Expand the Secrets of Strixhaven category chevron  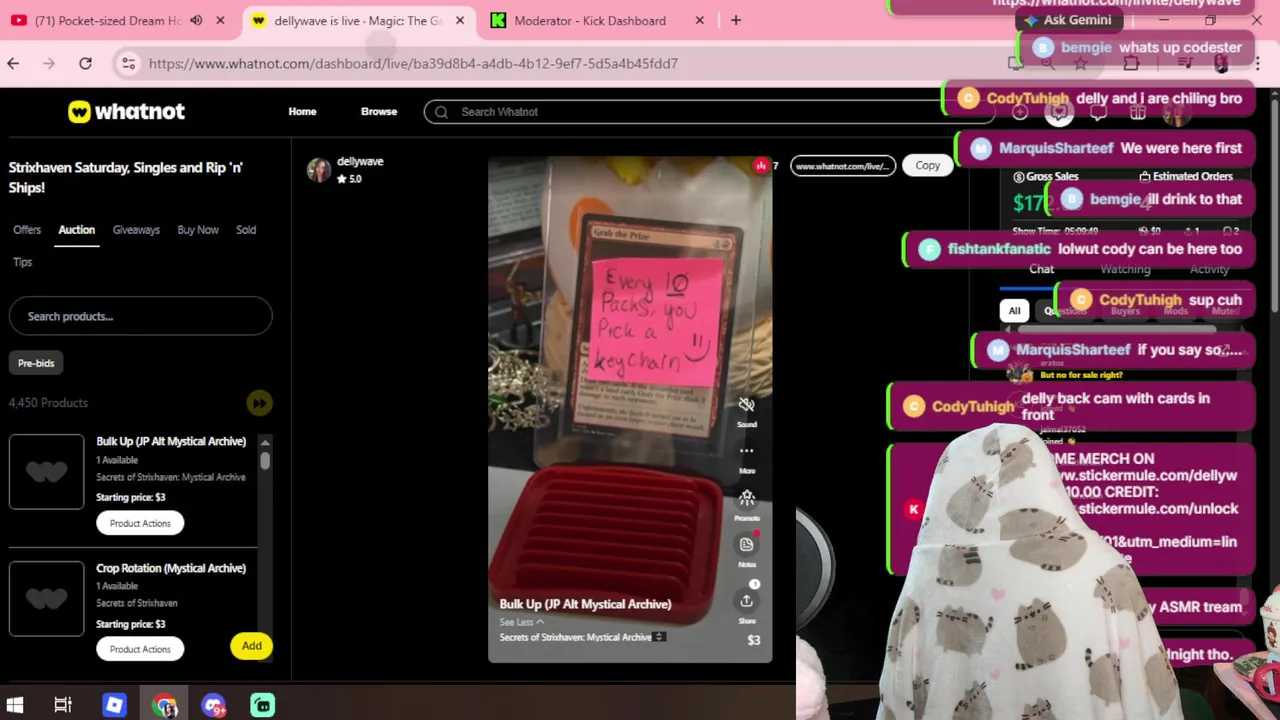pos(659,637)
